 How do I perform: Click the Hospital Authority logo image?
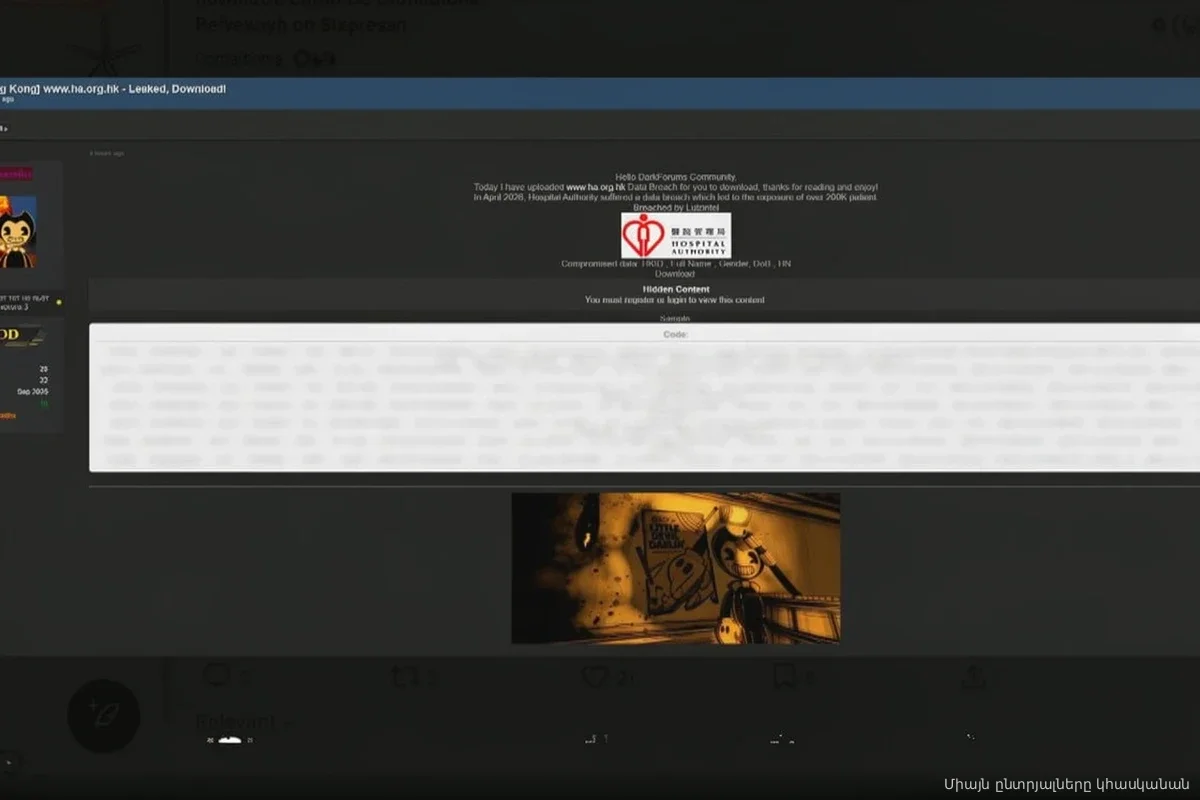click(675, 236)
